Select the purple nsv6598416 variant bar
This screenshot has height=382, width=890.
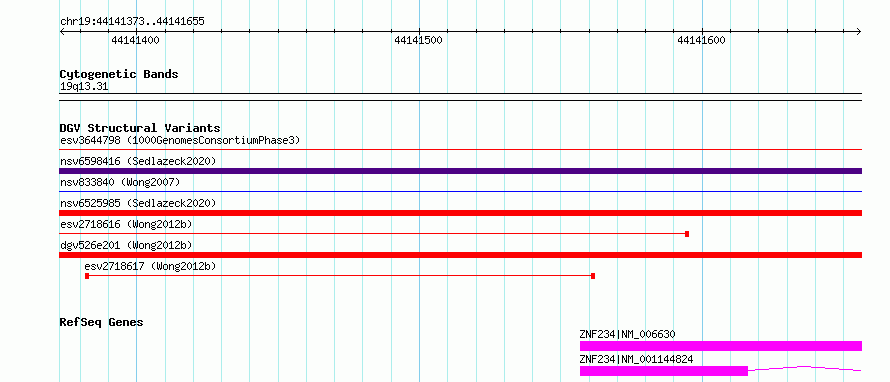461,171
